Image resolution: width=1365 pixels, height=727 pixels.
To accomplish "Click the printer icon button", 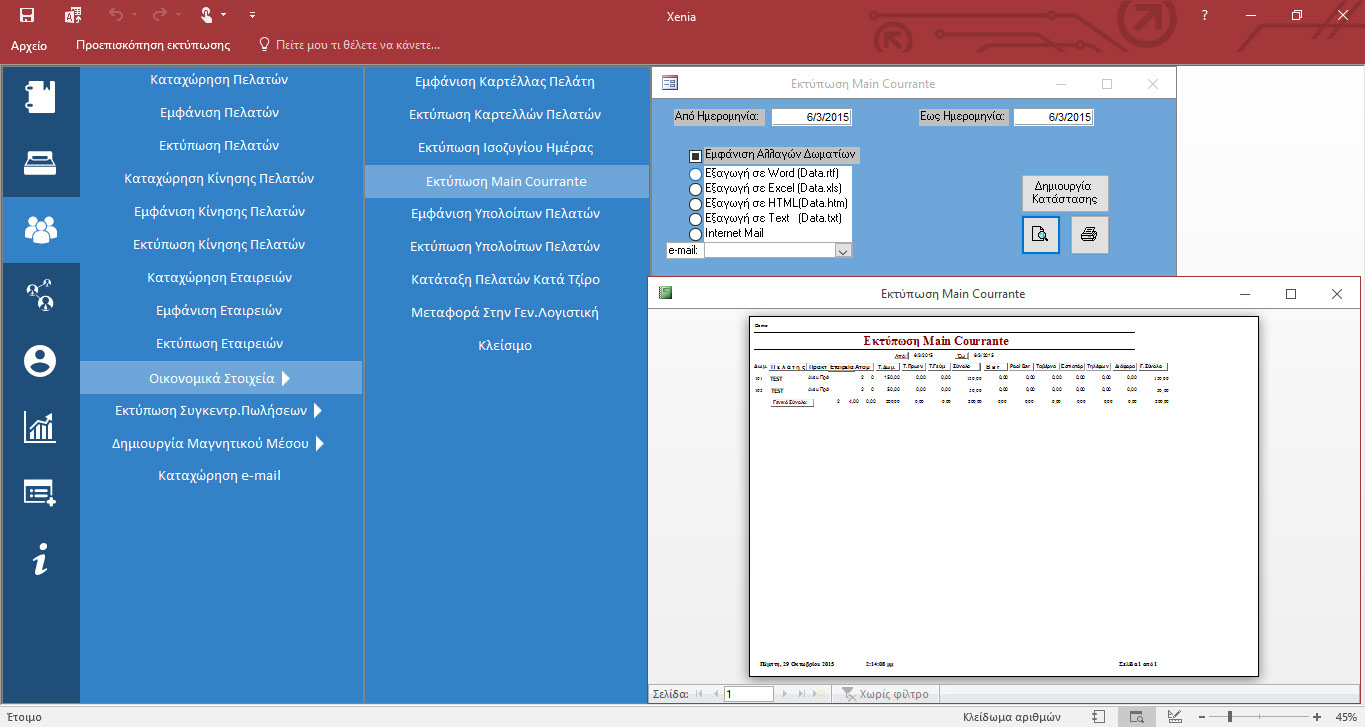I will coord(1090,235).
